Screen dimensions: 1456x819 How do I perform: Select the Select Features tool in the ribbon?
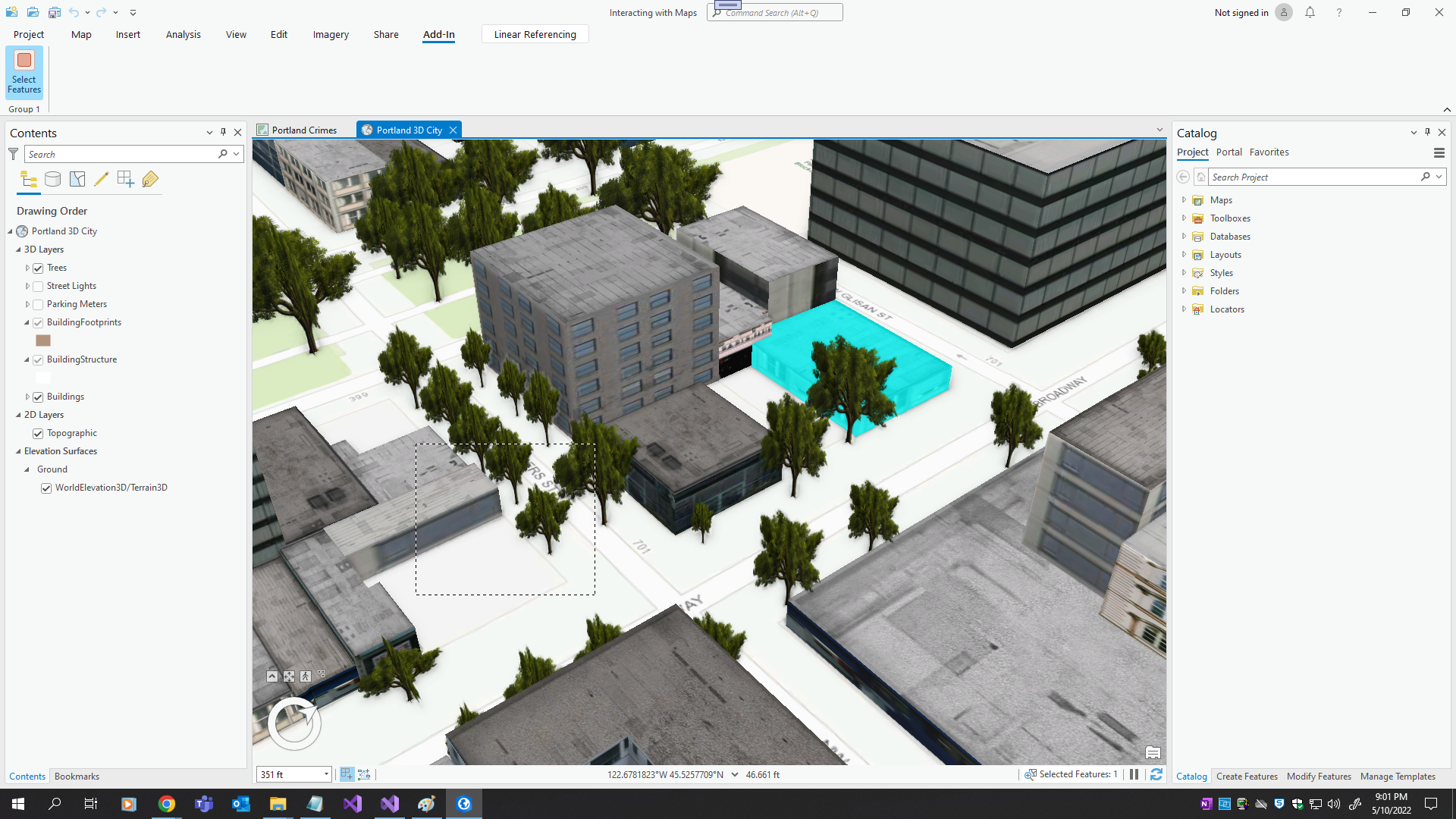click(24, 72)
